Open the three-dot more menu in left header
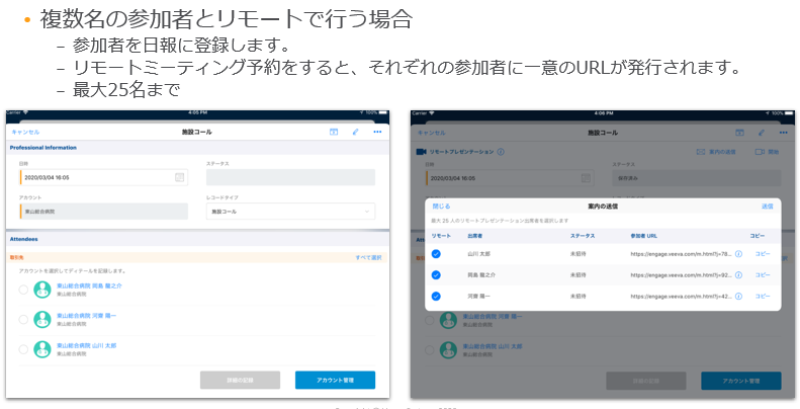Screen dimensions: 800x409 pyautogui.click(x=377, y=131)
